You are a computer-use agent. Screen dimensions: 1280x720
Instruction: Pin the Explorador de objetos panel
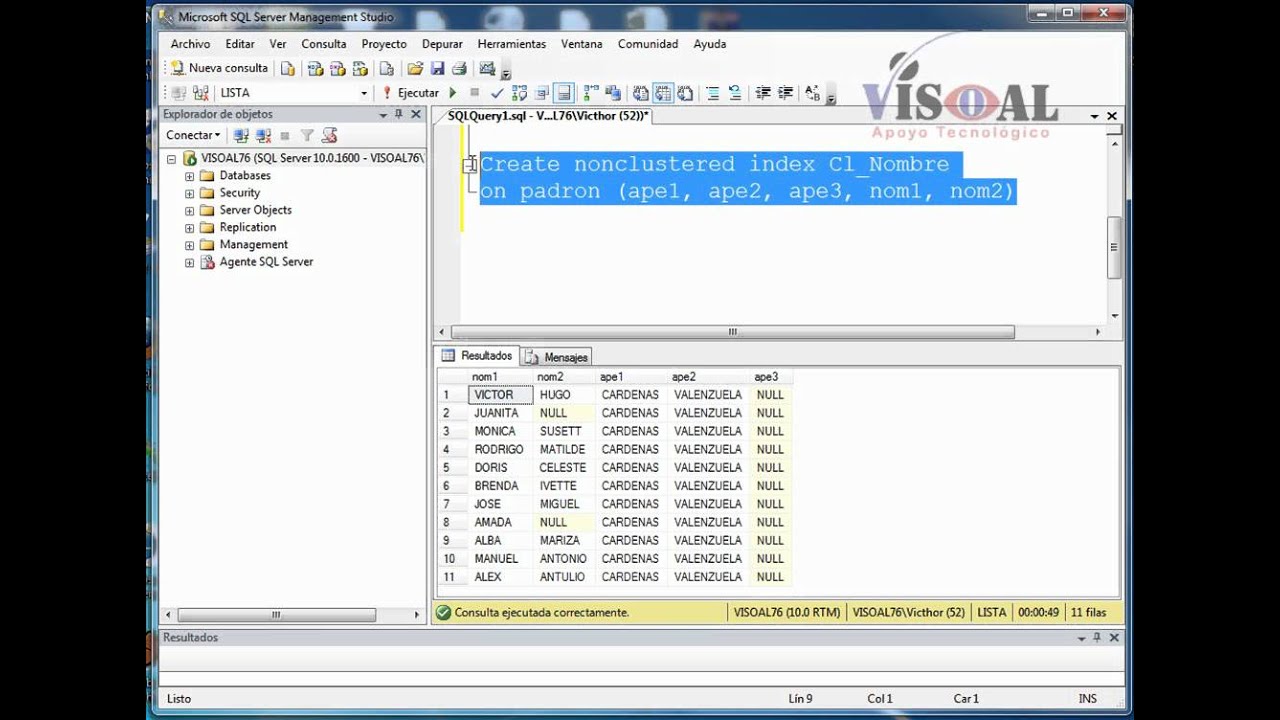click(x=398, y=115)
